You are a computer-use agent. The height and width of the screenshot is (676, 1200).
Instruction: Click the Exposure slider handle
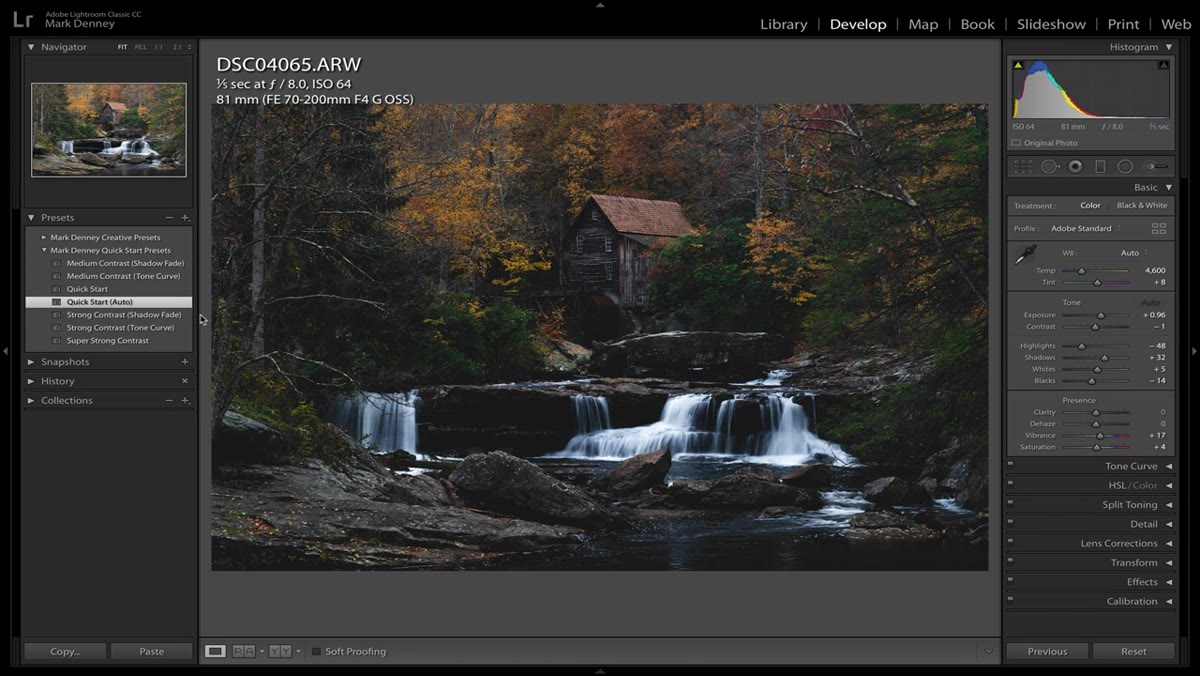pos(1099,315)
